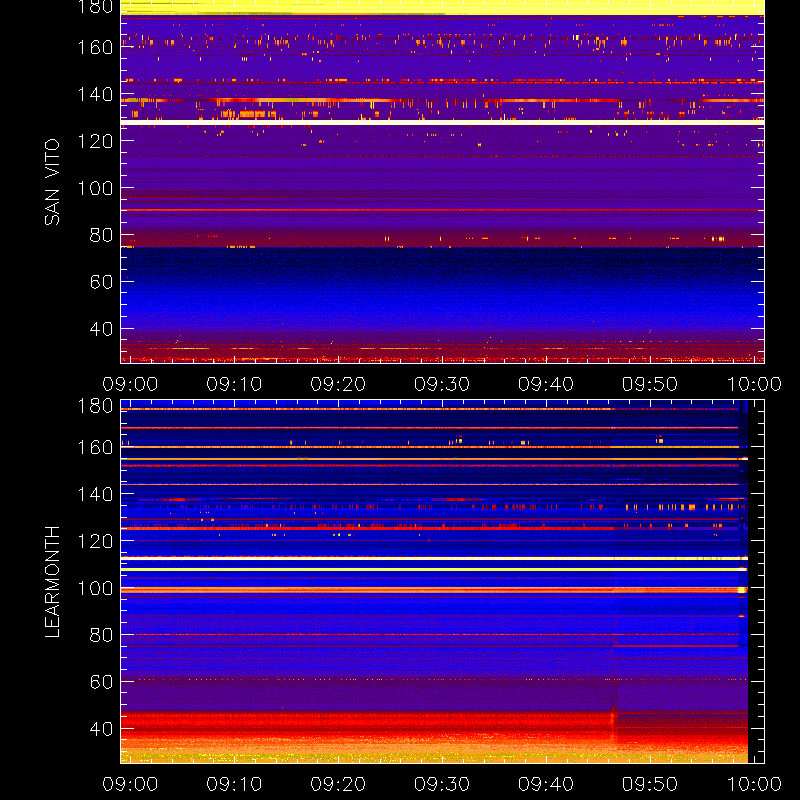Pick the 09:00 time label under San Vito plot
Screen dimensions: 800x800
[130, 384]
